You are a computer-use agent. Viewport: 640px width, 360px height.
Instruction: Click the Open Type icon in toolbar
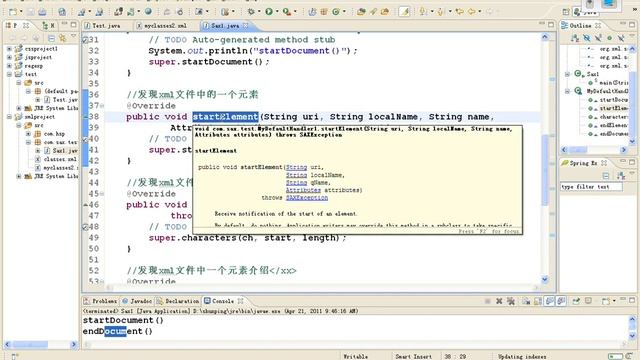(x=361, y=12)
